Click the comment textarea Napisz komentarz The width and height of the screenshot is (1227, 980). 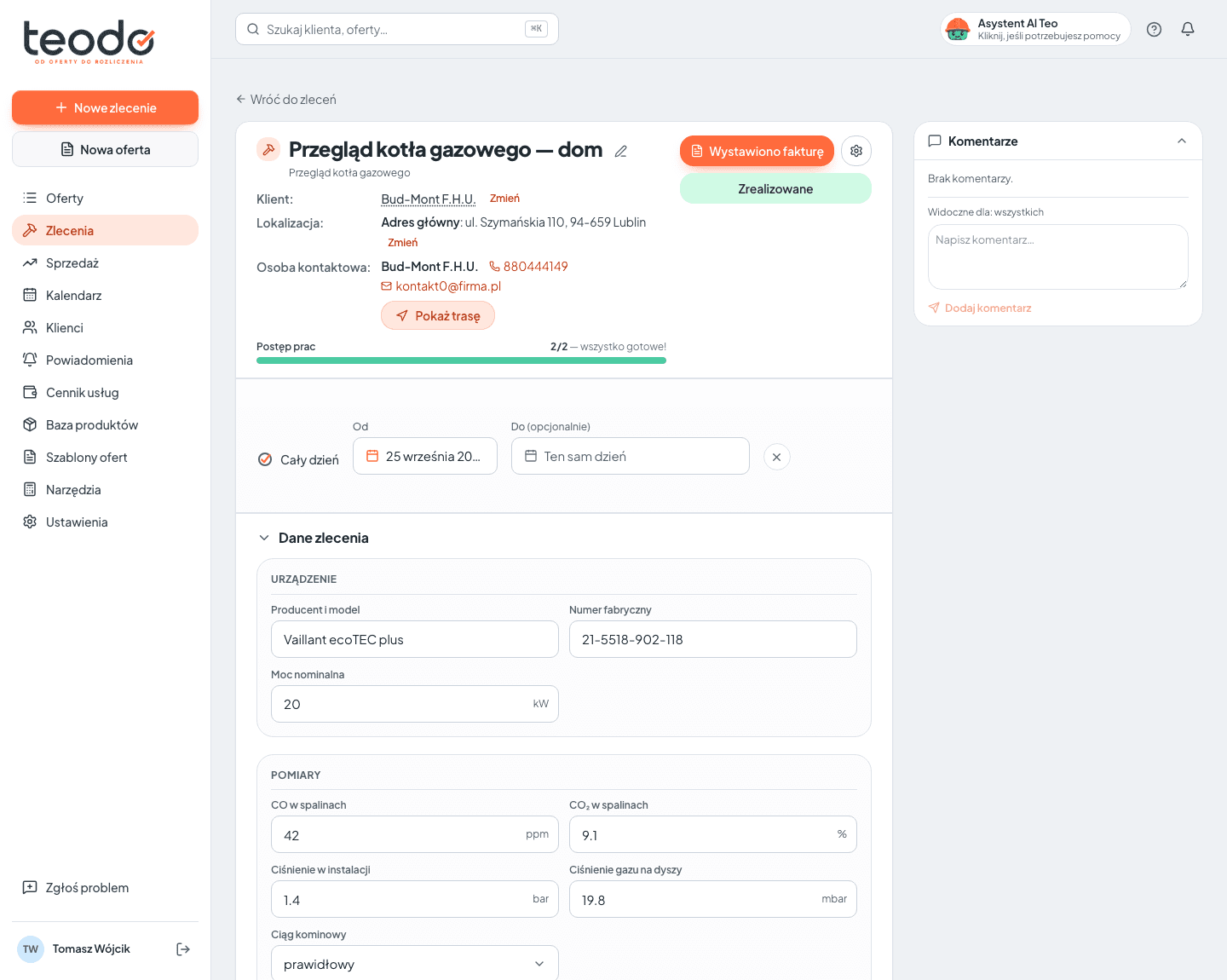(1057, 257)
